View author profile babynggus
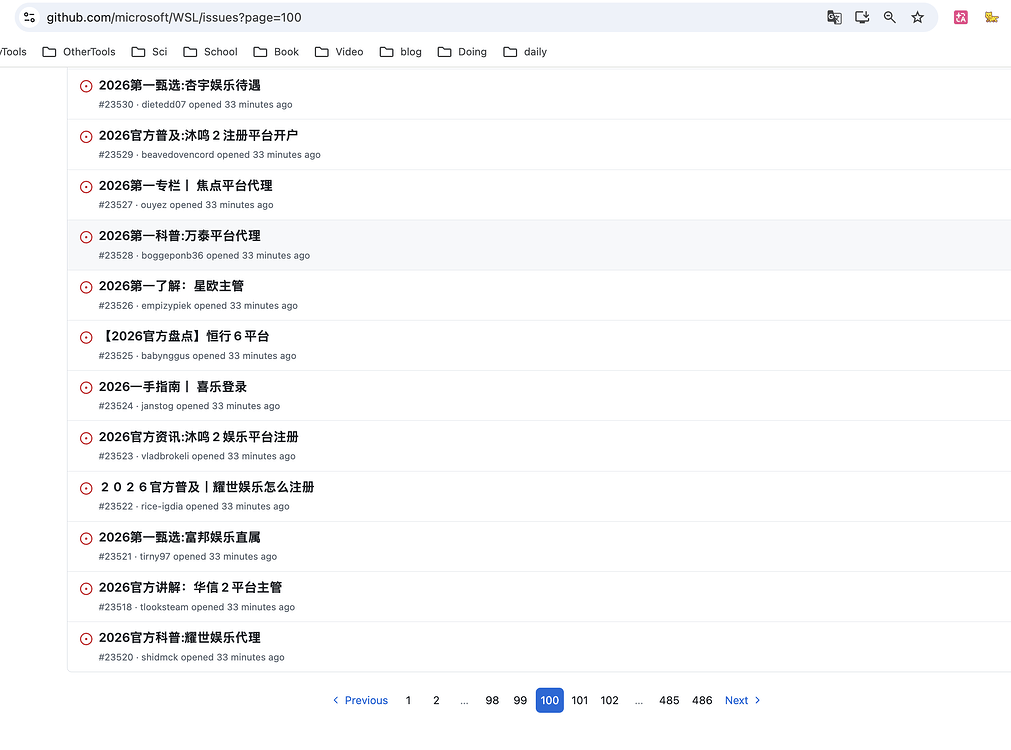The height and width of the screenshot is (750, 1011). pos(165,356)
